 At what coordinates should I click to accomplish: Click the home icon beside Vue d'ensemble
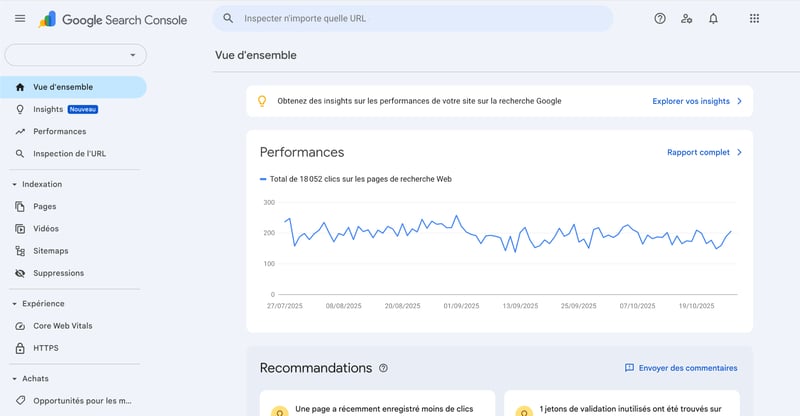(20, 87)
